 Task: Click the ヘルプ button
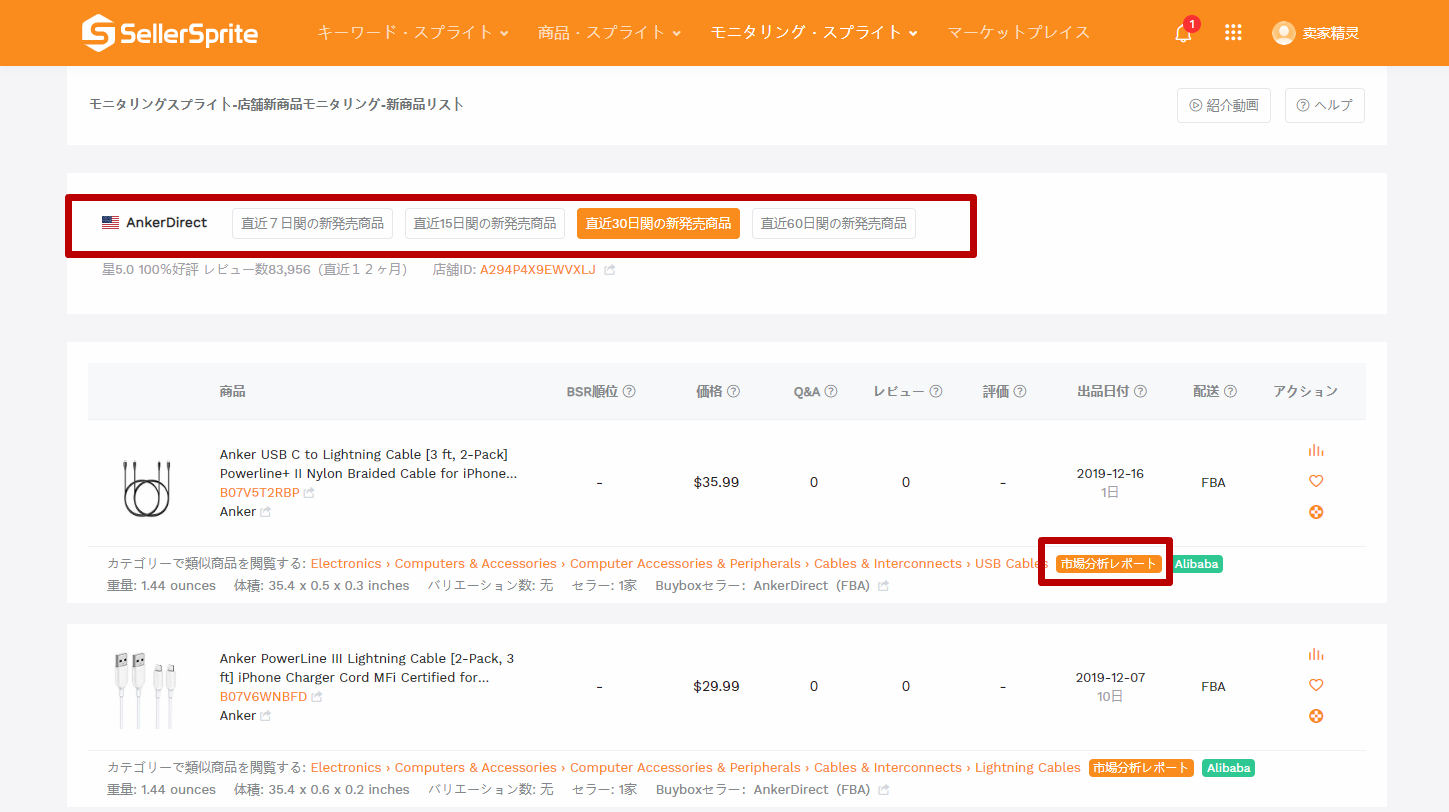point(1325,105)
